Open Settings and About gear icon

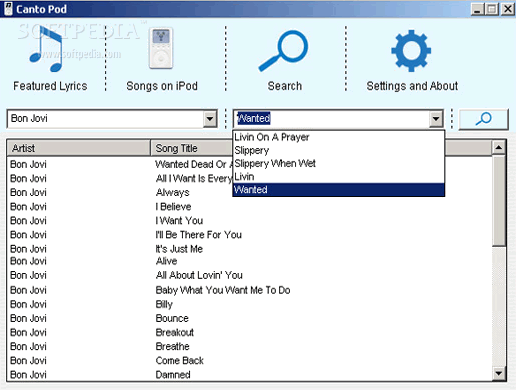click(411, 51)
